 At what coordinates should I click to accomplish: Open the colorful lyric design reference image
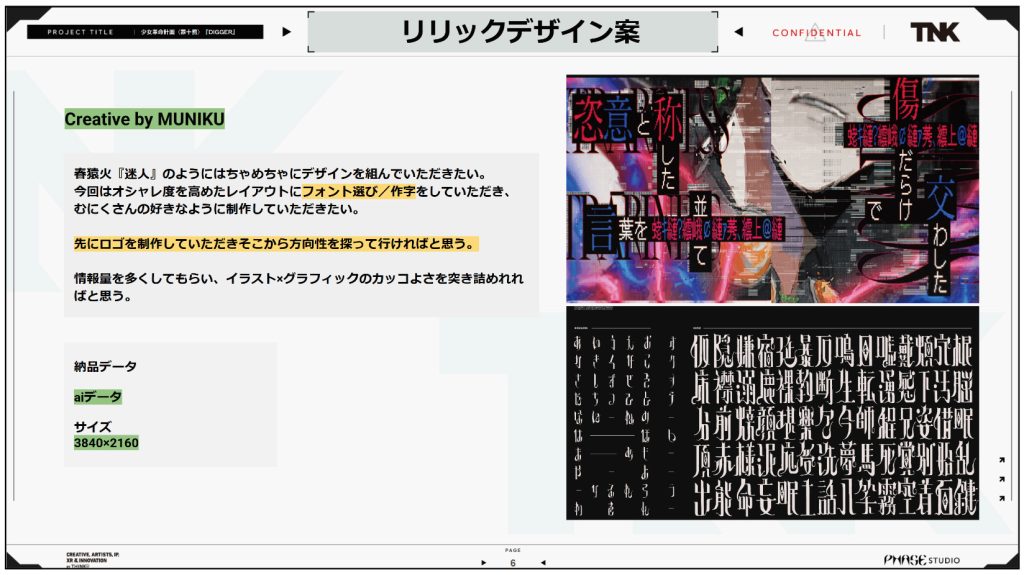(x=772, y=189)
